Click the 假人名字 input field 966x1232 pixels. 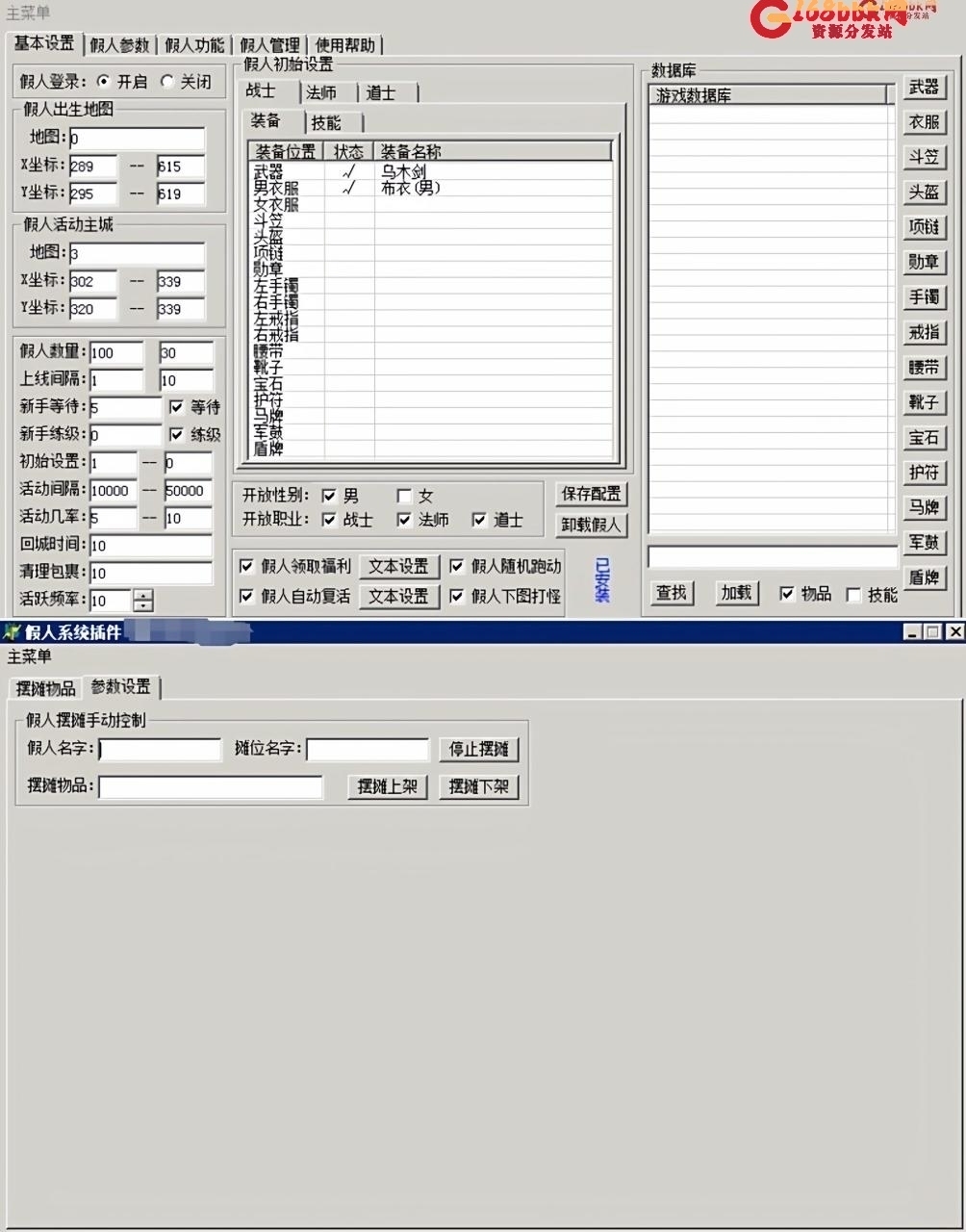point(160,749)
